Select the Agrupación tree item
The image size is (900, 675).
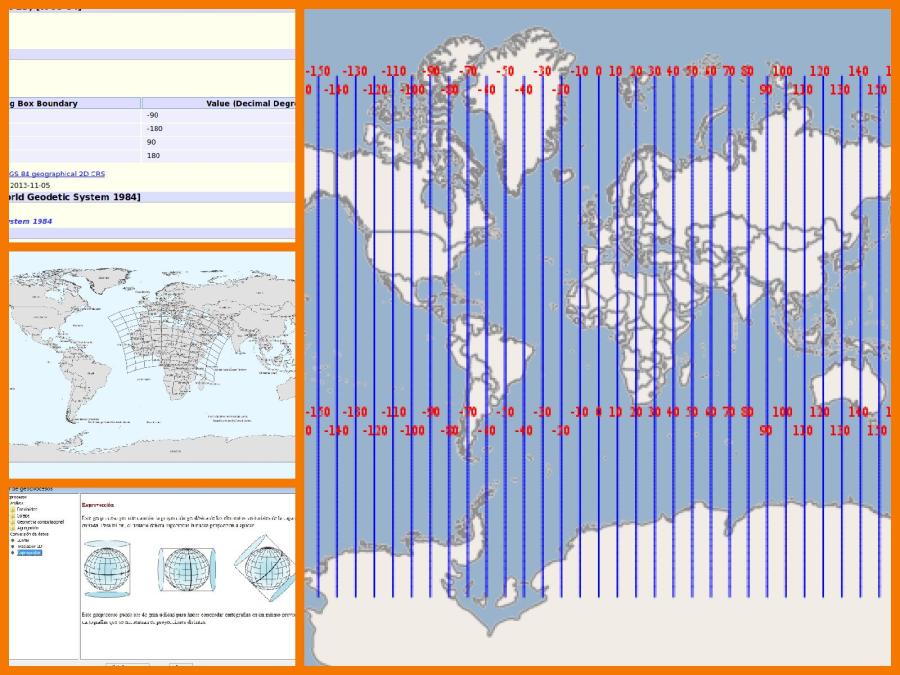[x=31, y=528]
